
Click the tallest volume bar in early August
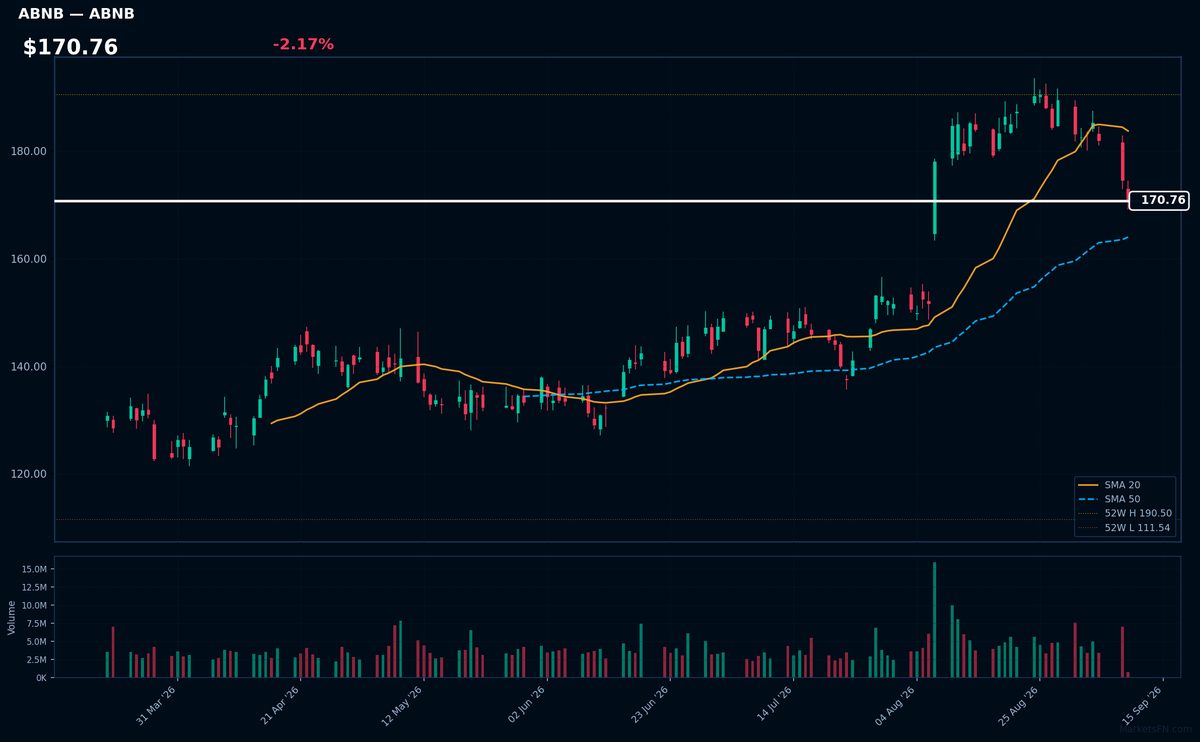click(x=934, y=620)
